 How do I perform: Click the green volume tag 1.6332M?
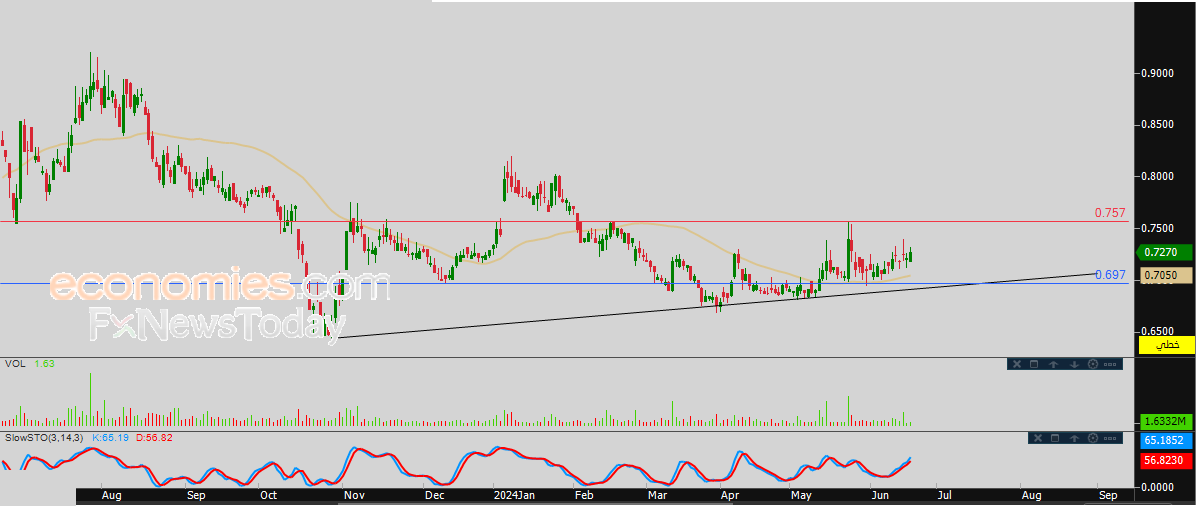[x=1165, y=421]
